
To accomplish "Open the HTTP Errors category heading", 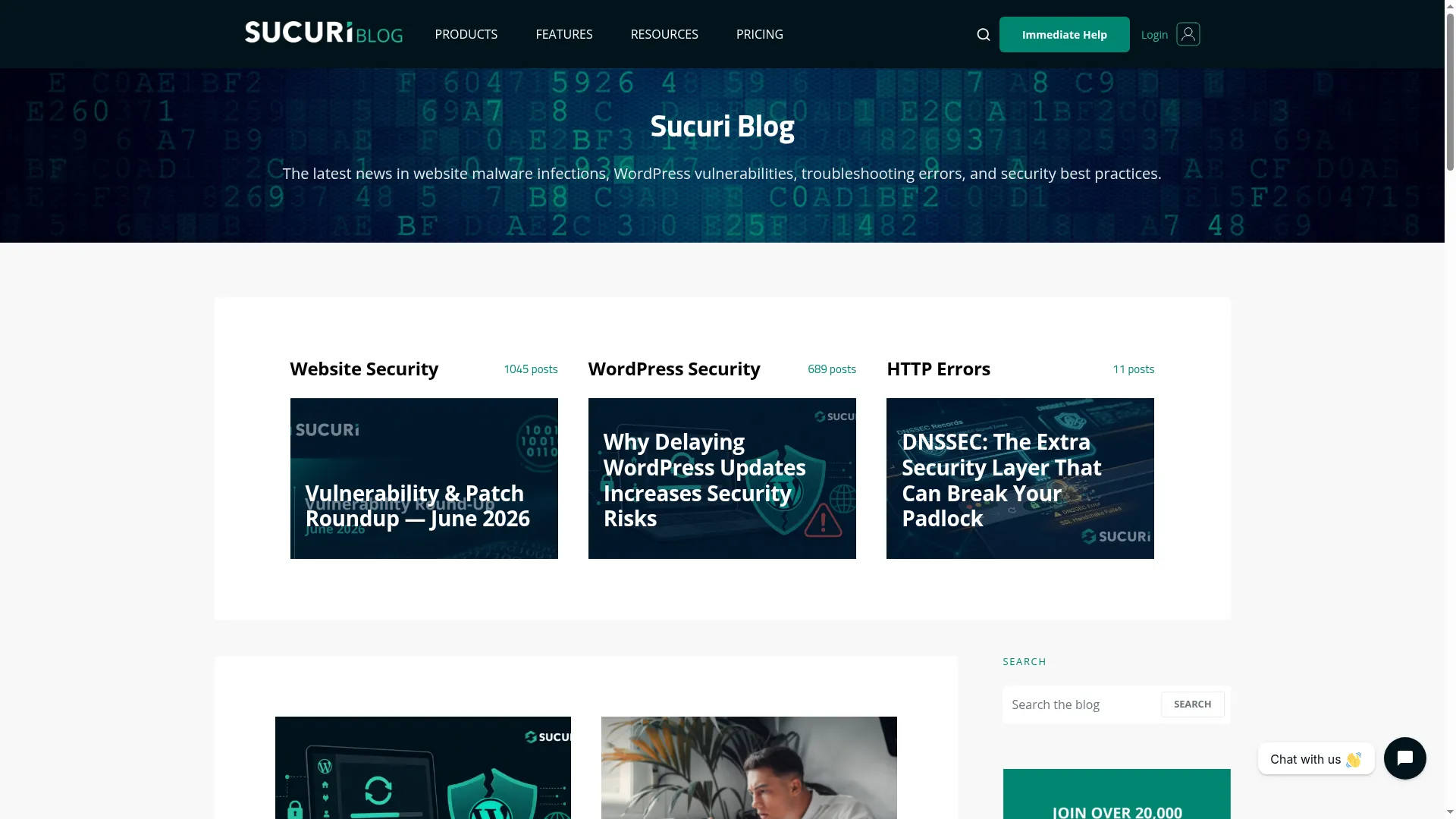I will (939, 369).
